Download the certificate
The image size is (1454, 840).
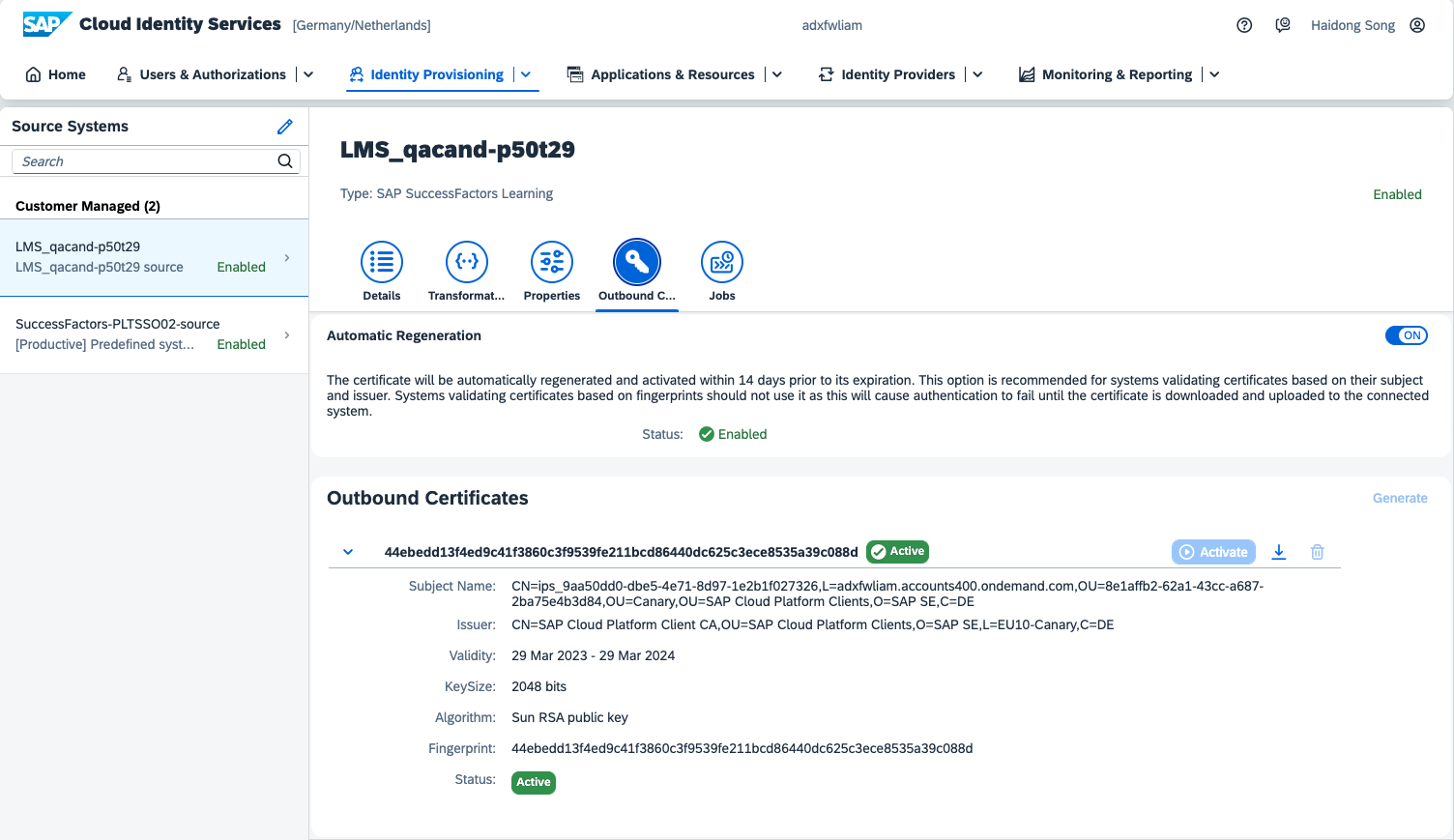[1279, 552]
